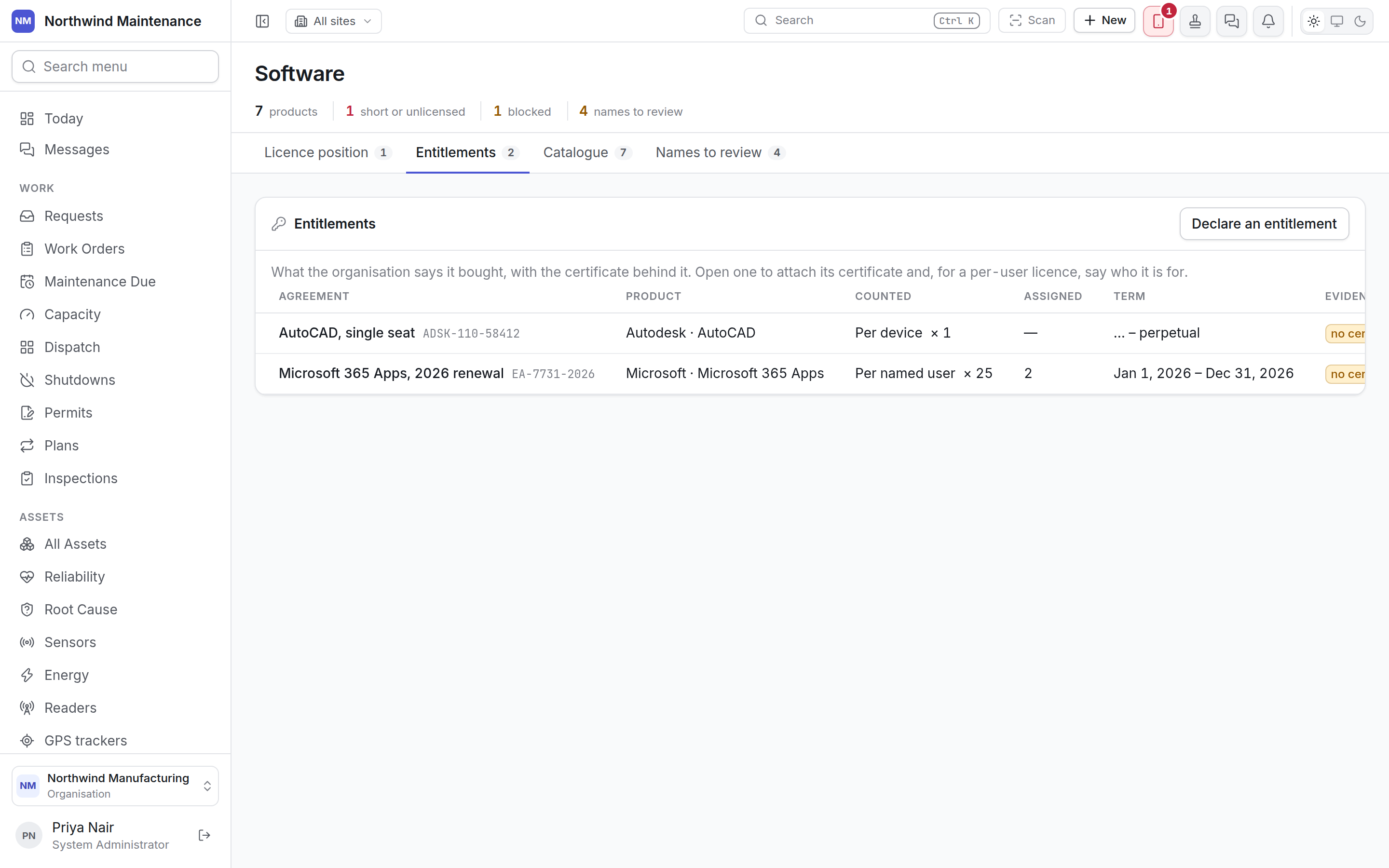Click the Scan button

(x=1032, y=21)
